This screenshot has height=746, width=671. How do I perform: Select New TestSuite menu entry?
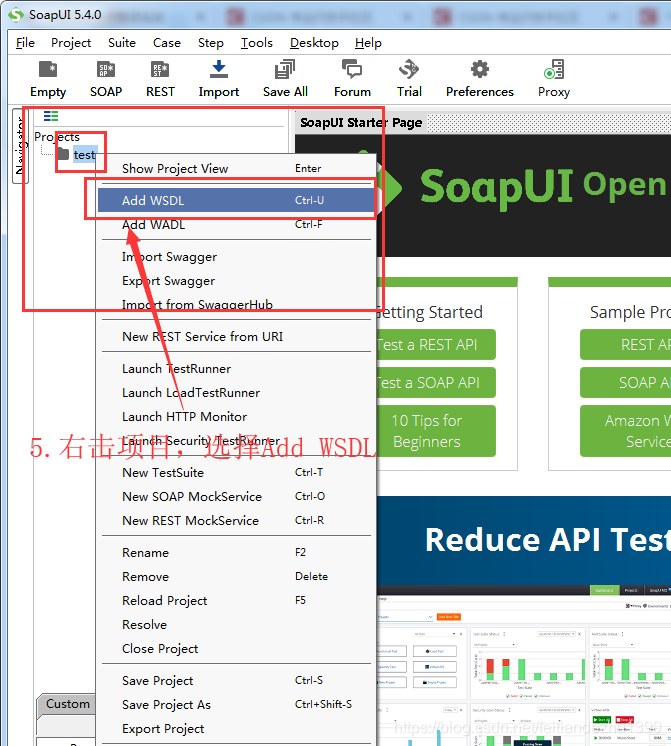236,472
